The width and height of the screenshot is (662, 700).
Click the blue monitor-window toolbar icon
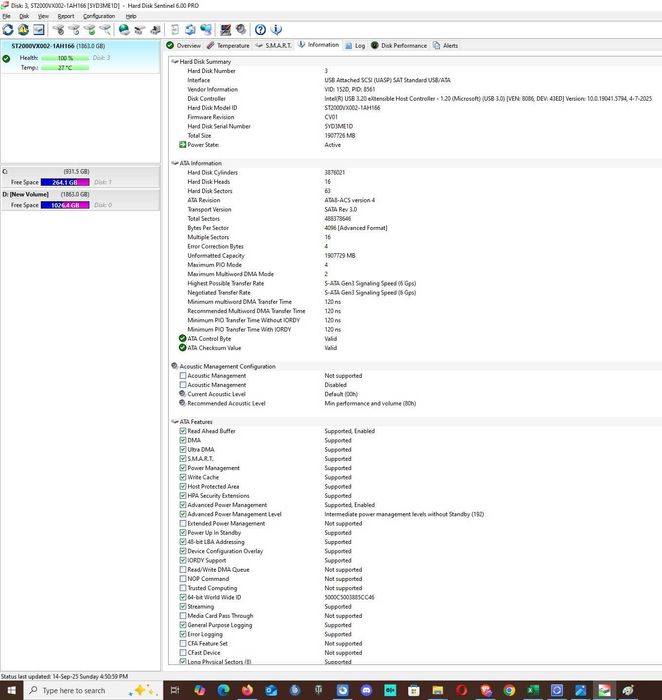point(39,30)
